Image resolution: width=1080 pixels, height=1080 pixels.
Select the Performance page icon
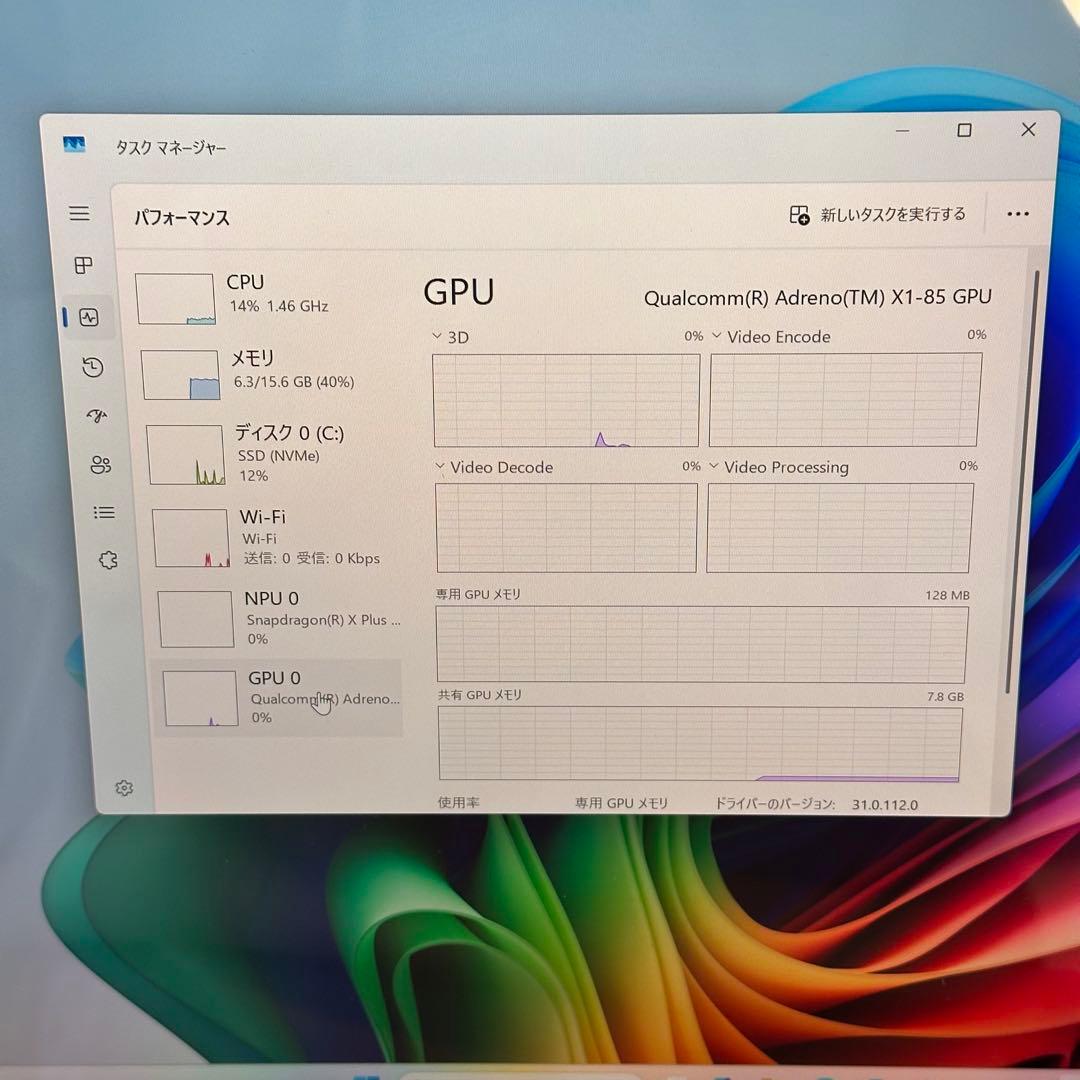[x=89, y=318]
